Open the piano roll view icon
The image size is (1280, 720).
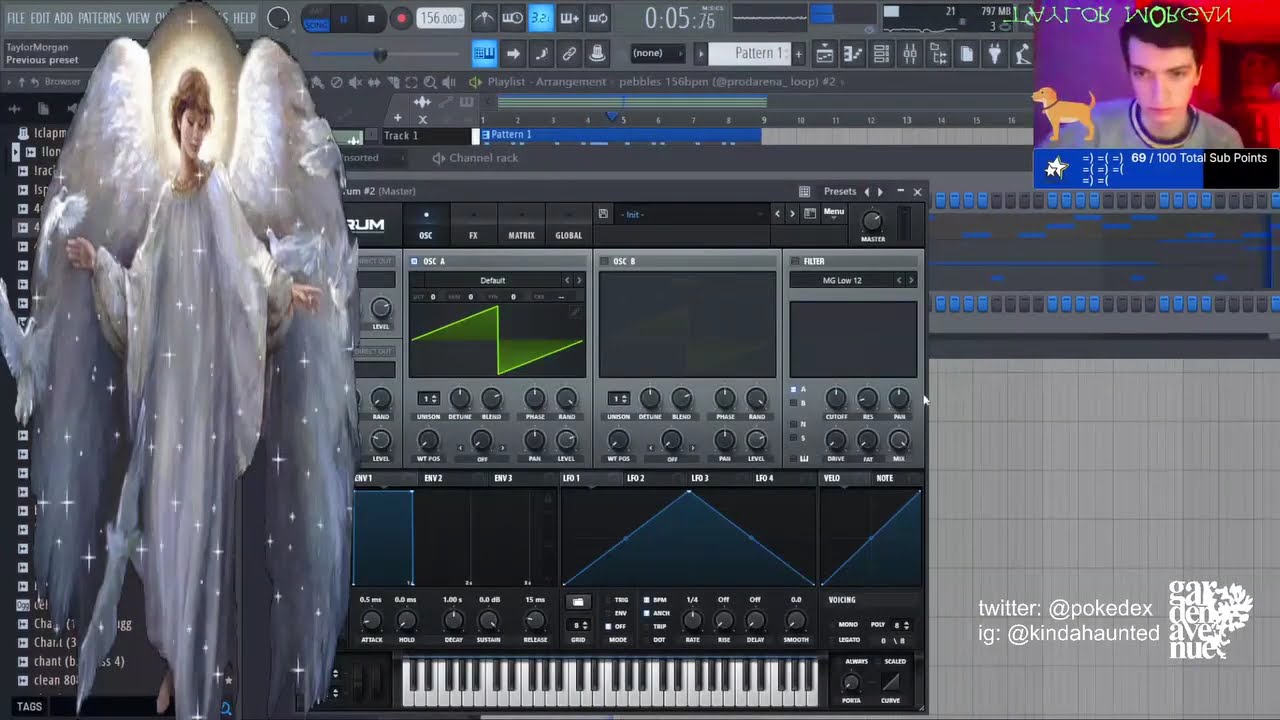[853, 54]
